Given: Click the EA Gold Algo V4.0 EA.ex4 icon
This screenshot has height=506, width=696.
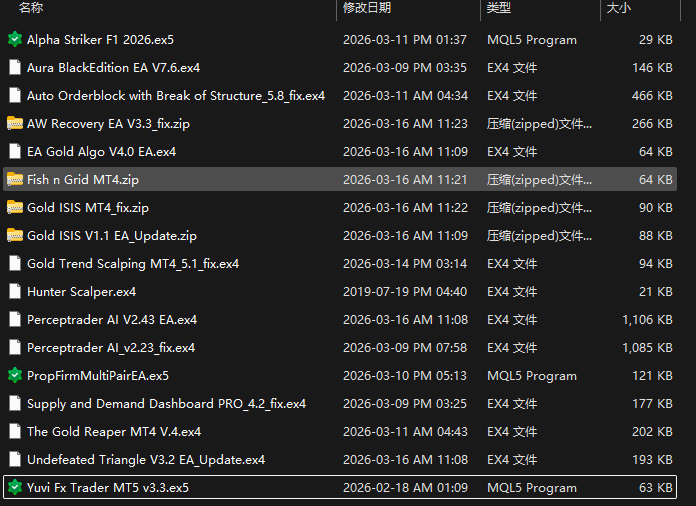Looking at the screenshot, I should tap(15, 152).
